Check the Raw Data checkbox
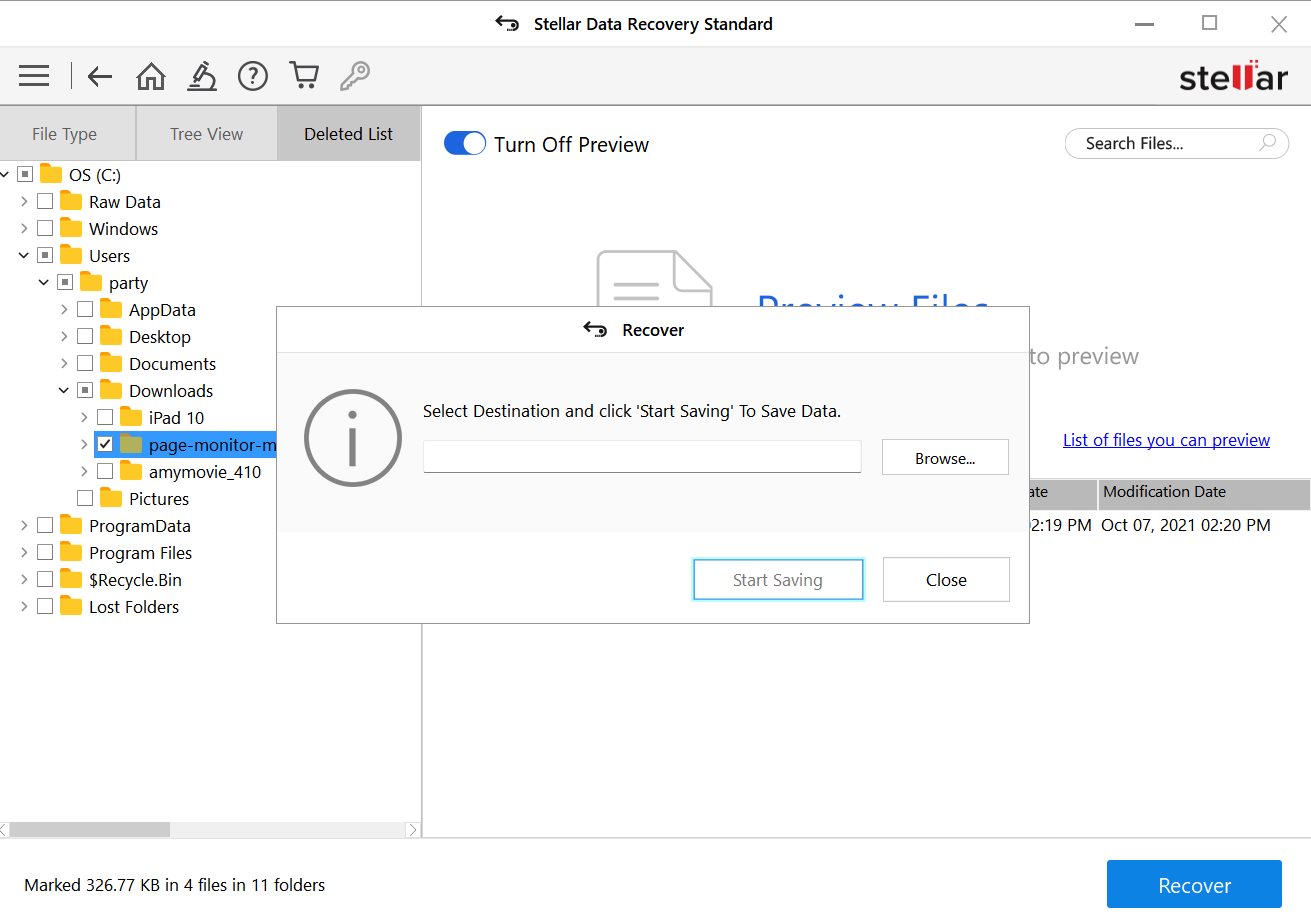 [x=45, y=201]
